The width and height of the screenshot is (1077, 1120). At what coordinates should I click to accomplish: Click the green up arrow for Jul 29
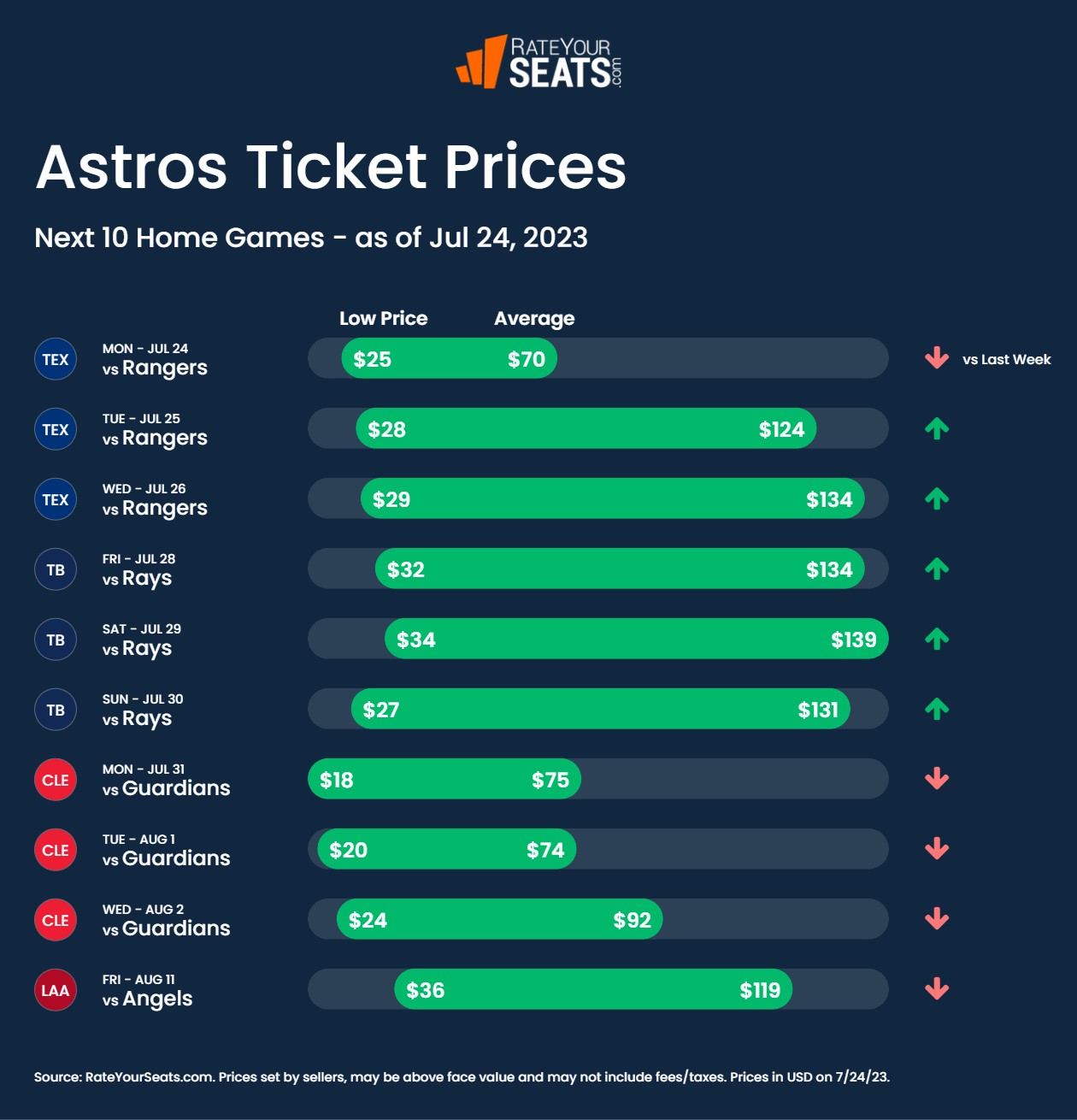[937, 639]
